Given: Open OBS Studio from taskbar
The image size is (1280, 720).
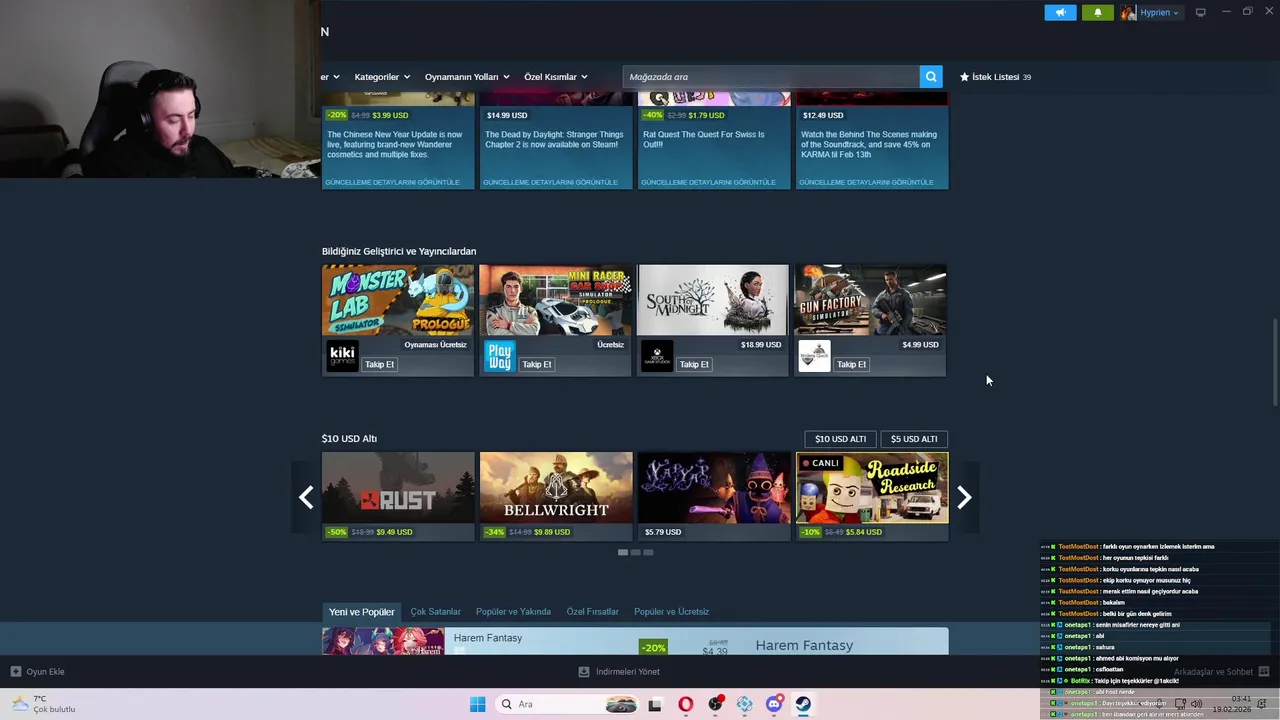Looking at the screenshot, I should pyautogui.click(x=715, y=704).
